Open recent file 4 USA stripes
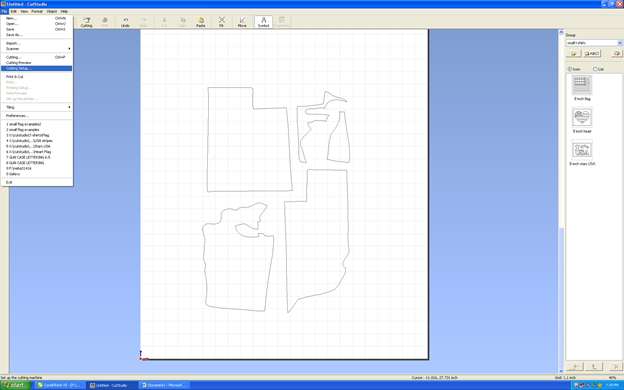Image resolution: width=624 pixels, height=390 pixels. pos(37,141)
